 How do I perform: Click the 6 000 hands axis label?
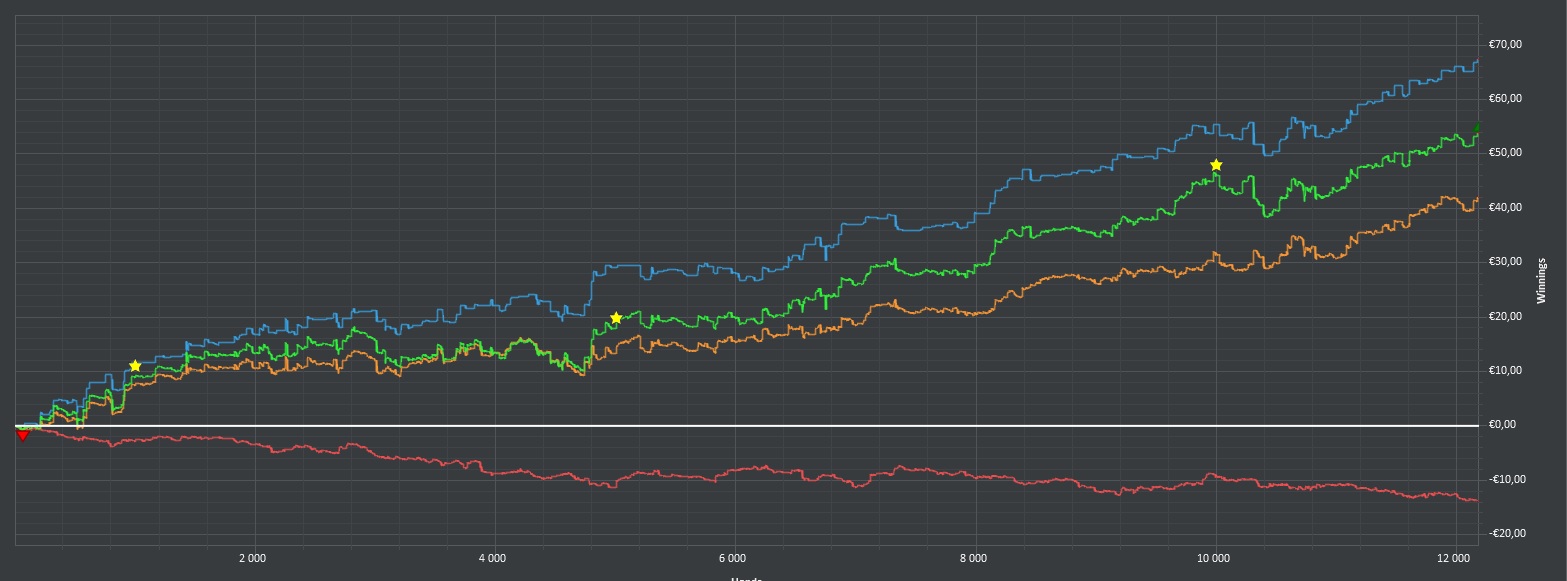point(733,557)
